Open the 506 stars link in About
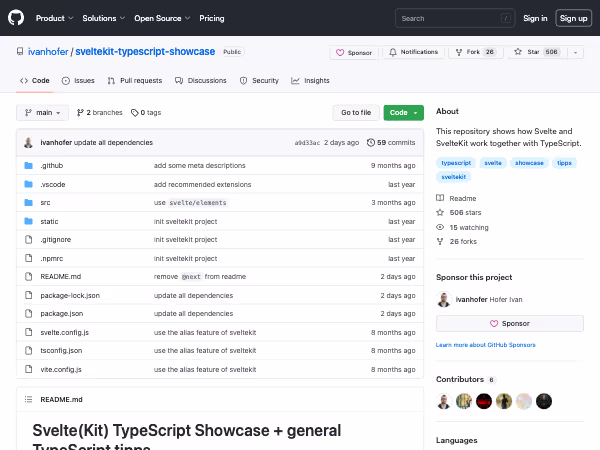 (x=458, y=212)
